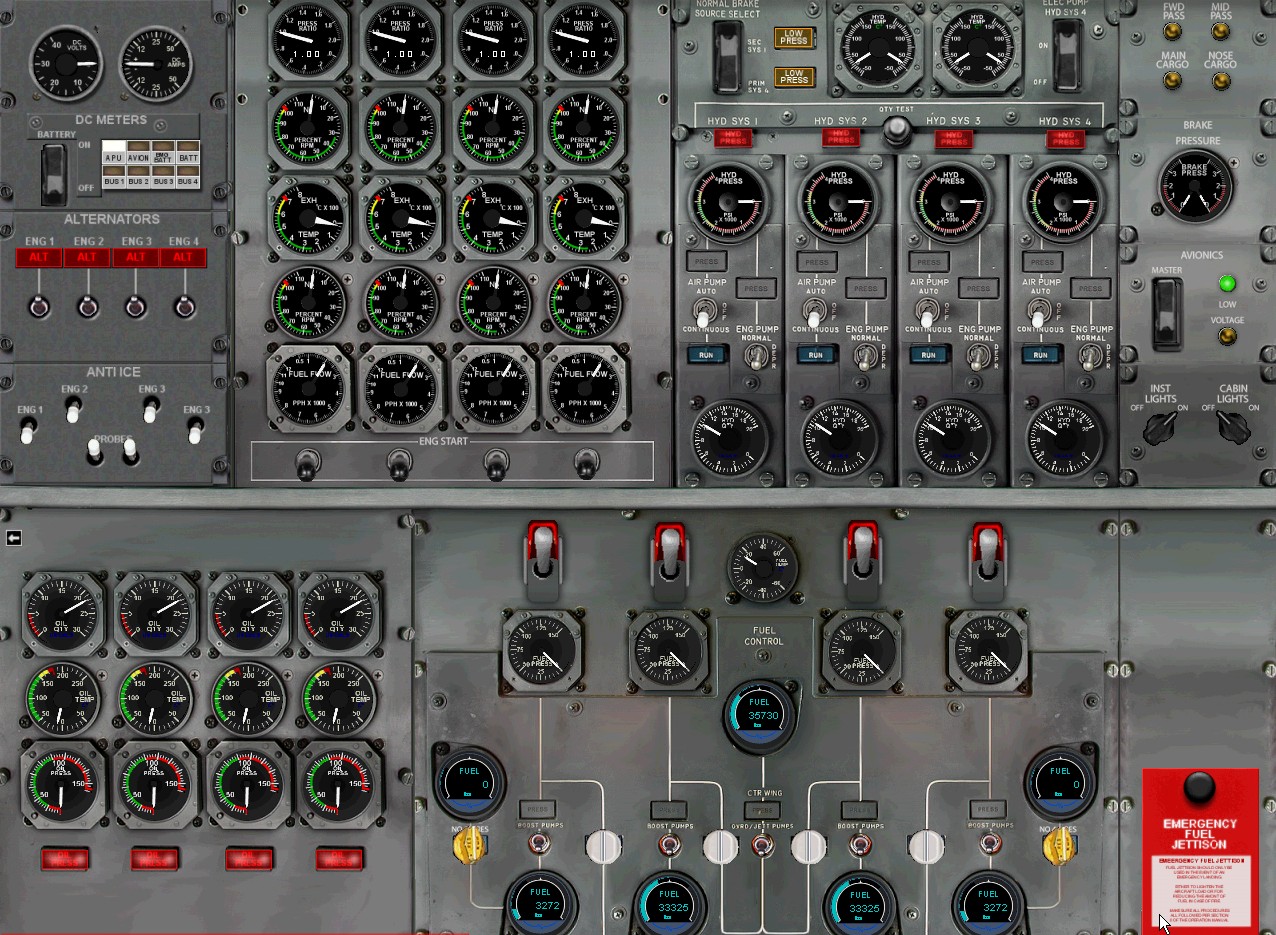The width and height of the screenshot is (1276, 935).
Task: Turn the CABIN LIGHTS knob
Action: [x=1233, y=428]
